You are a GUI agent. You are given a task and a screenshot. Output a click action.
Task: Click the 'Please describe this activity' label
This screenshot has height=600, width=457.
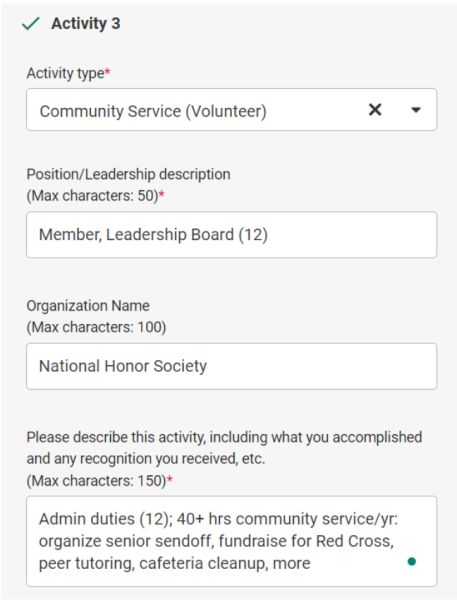click(224, 448)
